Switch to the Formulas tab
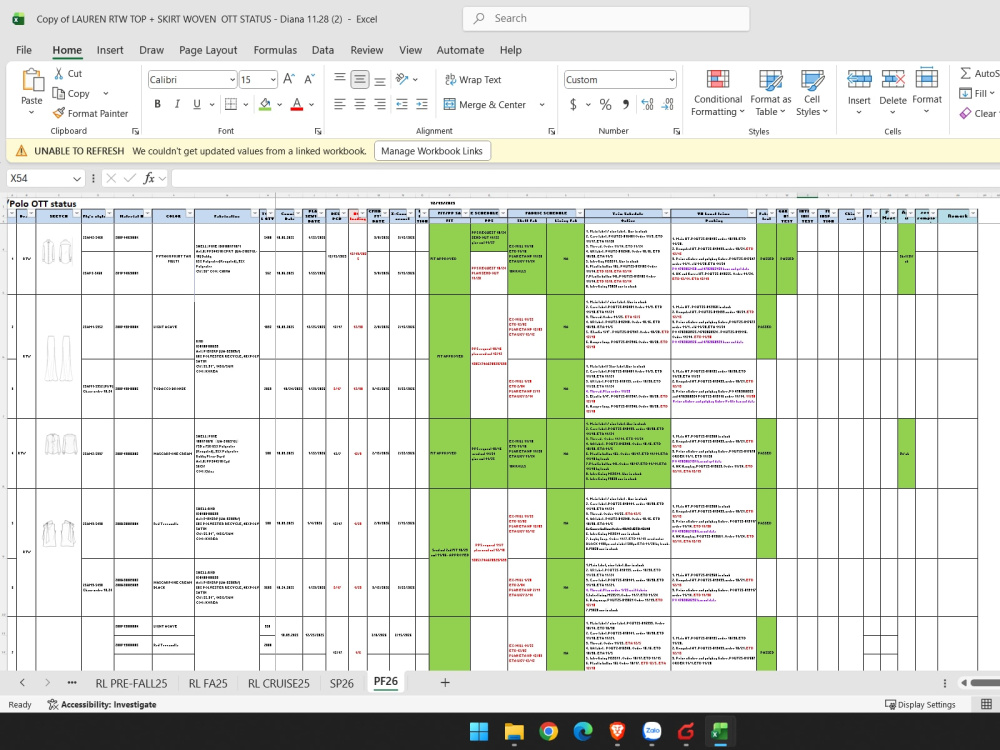 coord(275,50)
